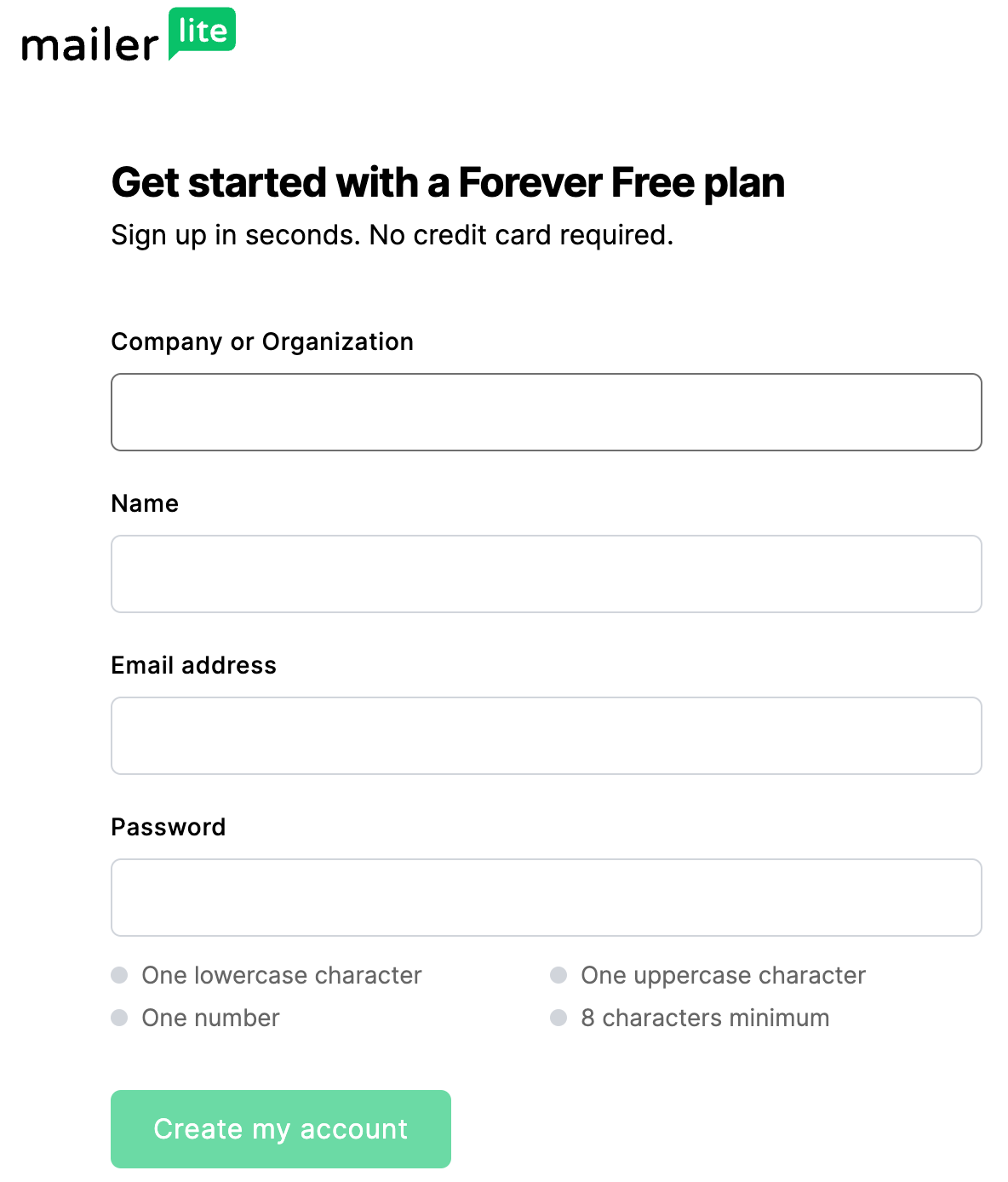Click the gray dot beside One lowercase character
The height and width of the screenshot is (1182, 1008).
point(119,975)
